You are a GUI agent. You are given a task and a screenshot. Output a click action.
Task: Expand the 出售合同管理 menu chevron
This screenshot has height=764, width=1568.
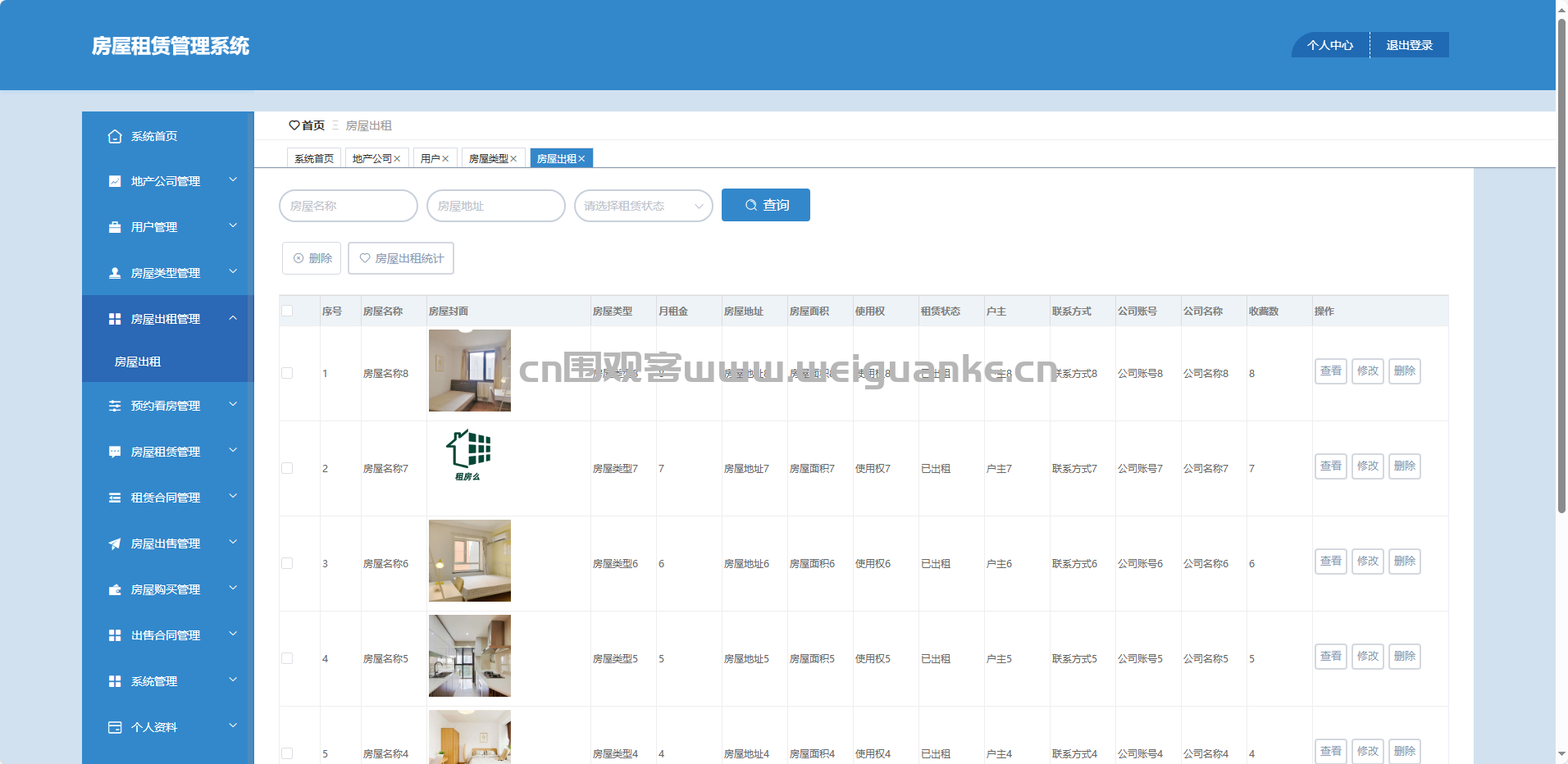[x=233, y=634]
